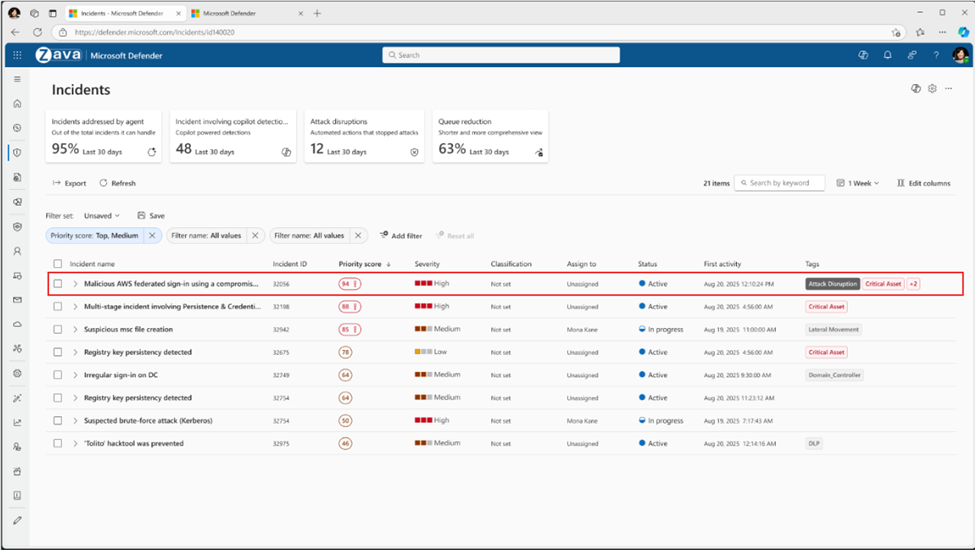Click the help question mark icon

(x=936, y=55)
